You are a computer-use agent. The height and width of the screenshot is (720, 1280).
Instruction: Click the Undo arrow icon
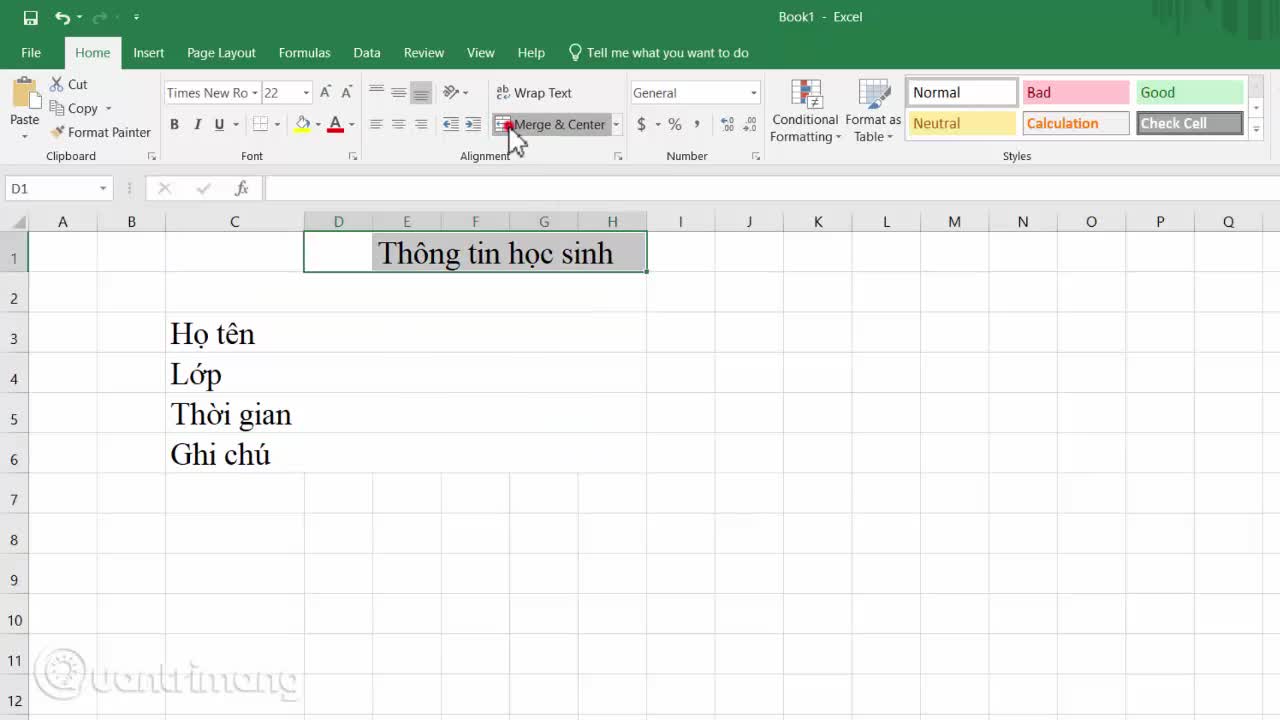click(62, 17)
